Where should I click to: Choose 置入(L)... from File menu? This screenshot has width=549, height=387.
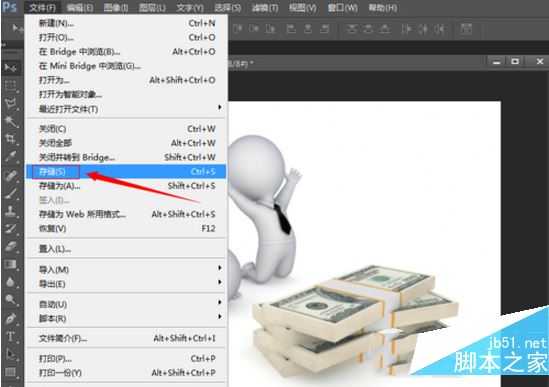(x=126, y=249)
